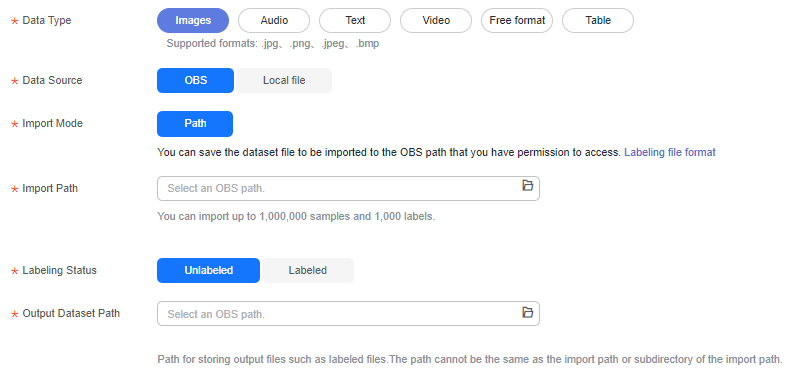Viewport: 786px width, 373px height.
Task: Click the Labeling Status field label
Action: tap(60, 271)
